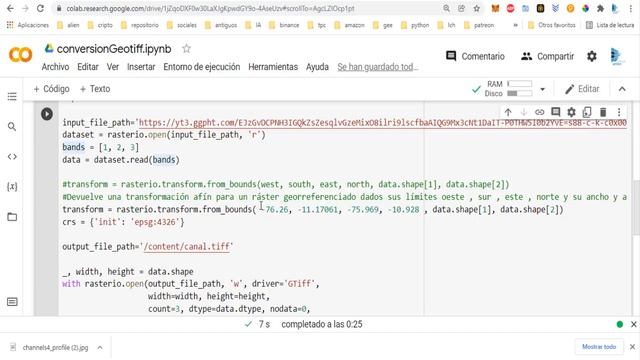Screen dimensions: 640x360
Task: Add a new code cell with + Código
Action: click(51, 89)
